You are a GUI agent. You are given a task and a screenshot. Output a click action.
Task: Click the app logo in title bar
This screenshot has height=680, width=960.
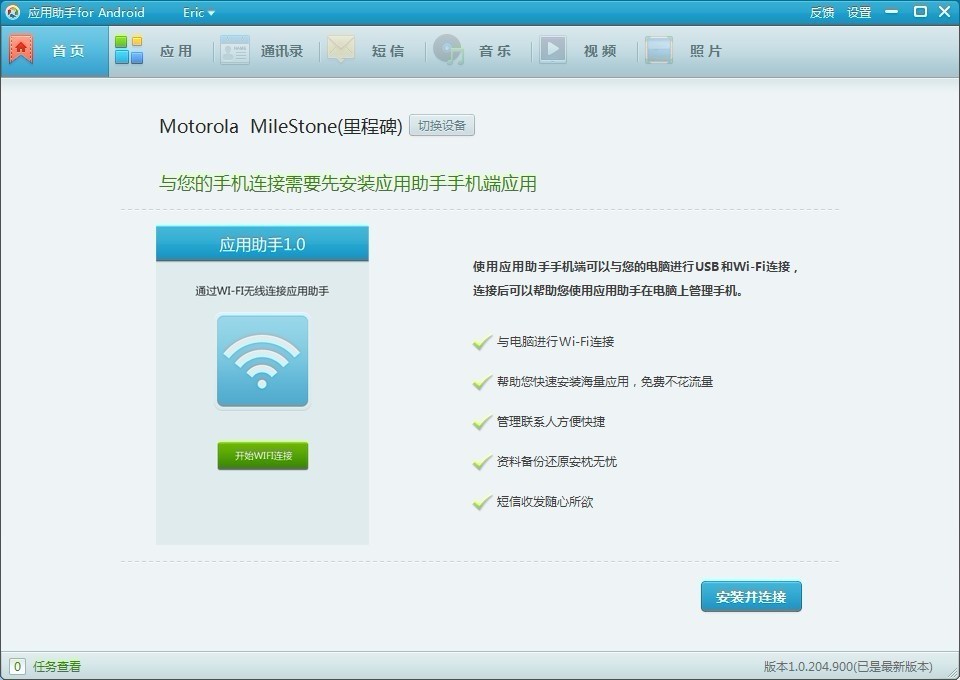pyautogui.click(x=12, y=12)
